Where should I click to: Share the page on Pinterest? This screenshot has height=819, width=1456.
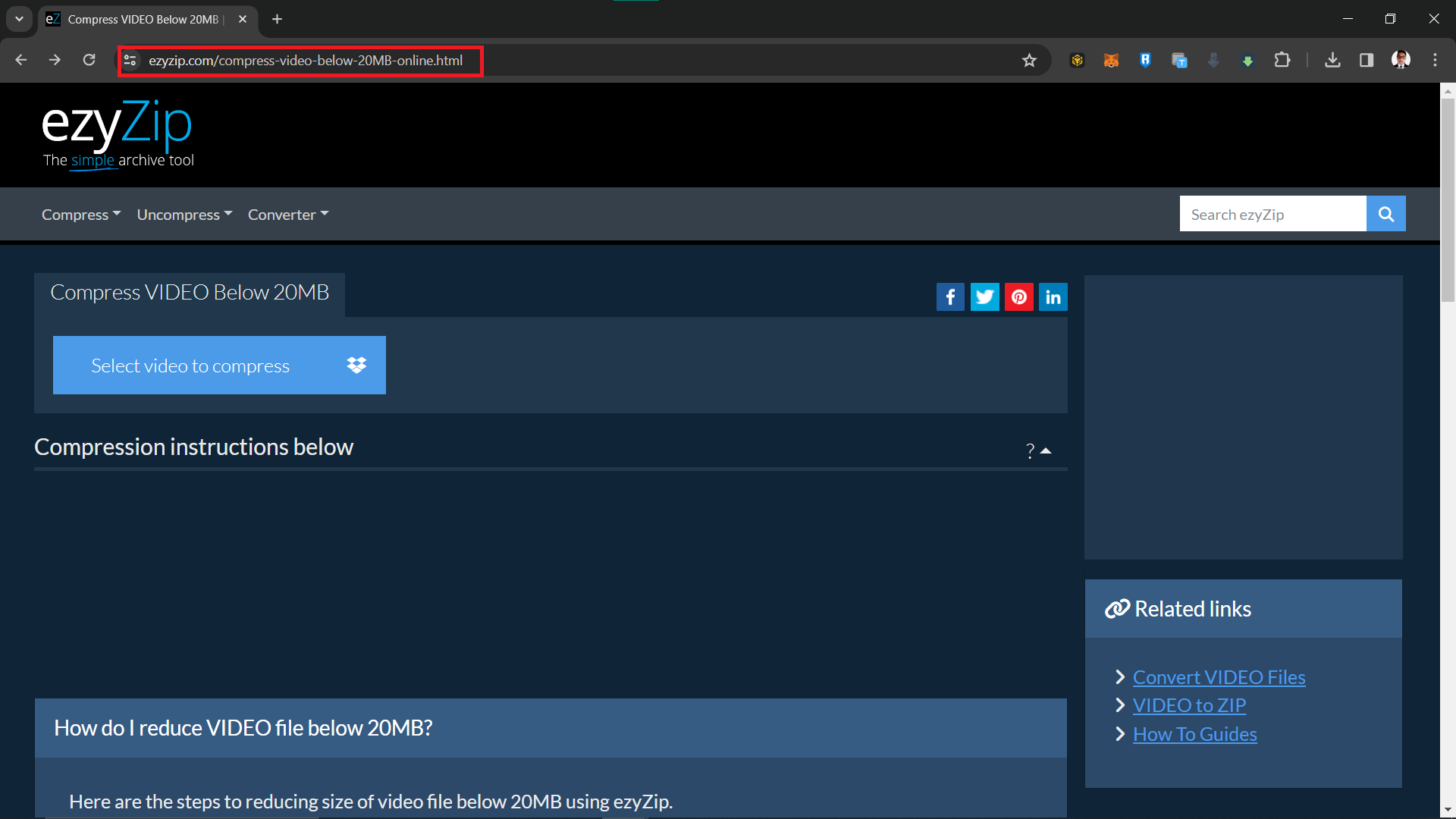point(1018,297)
